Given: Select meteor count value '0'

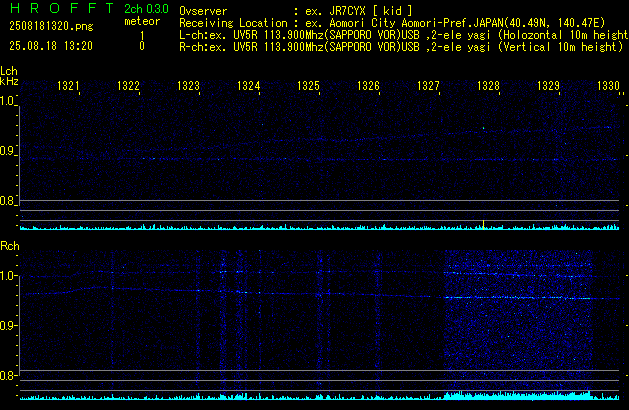Looking at the screenshot, I should click(x=142, y=46).
